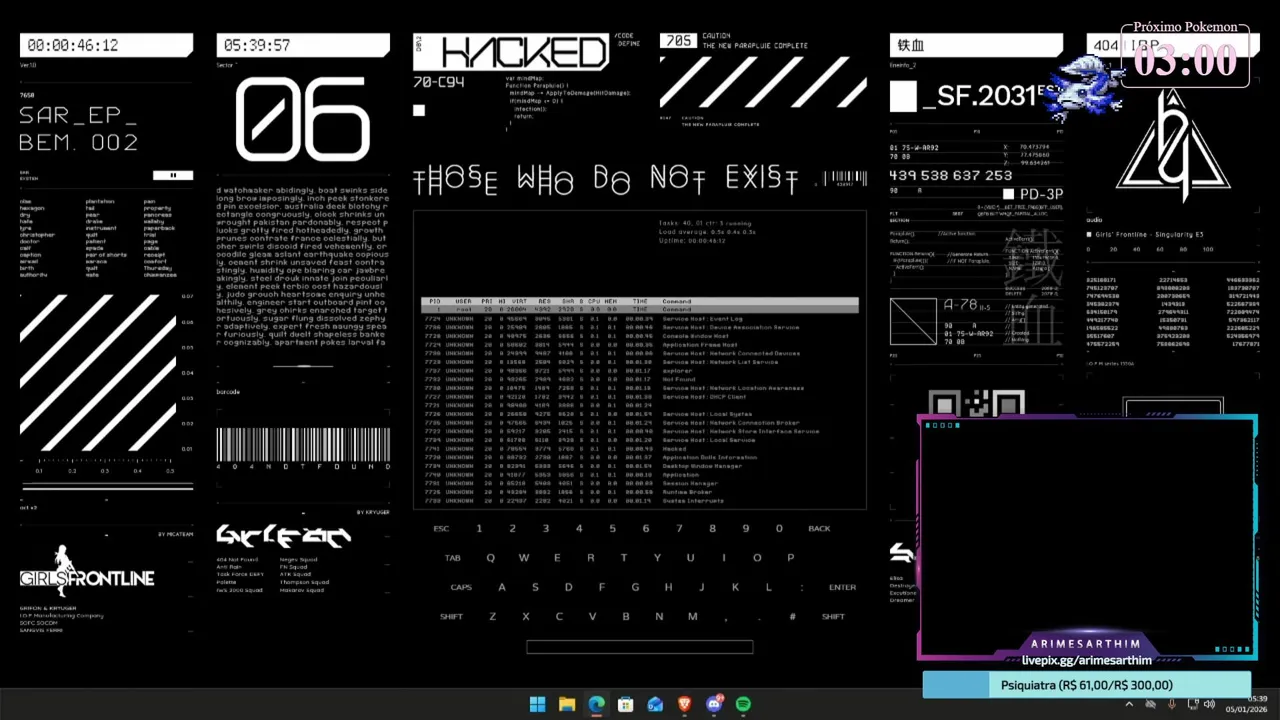Click the W key on the wallpaper keyboard
1280x720 pixels.
click(523, 558)
